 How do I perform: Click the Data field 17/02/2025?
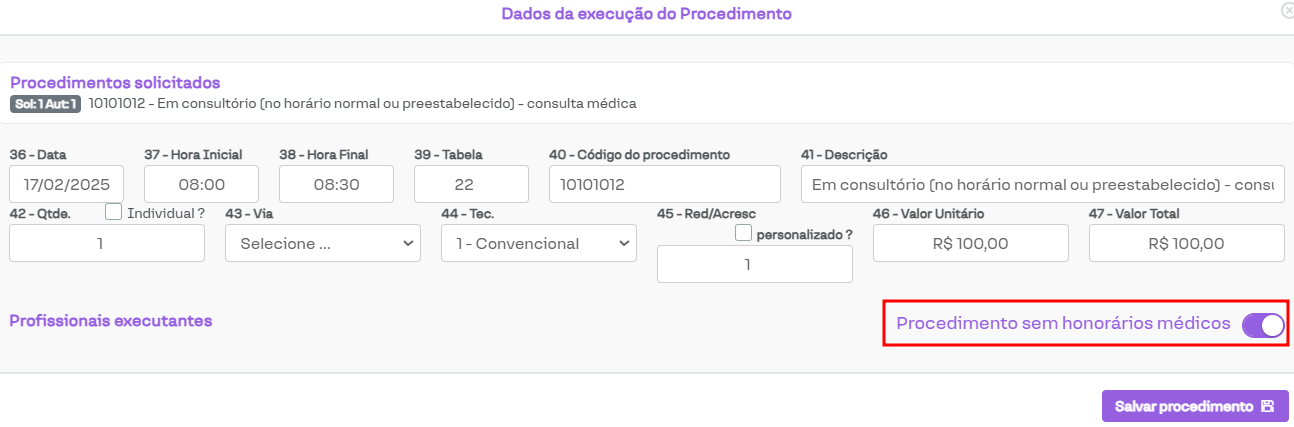pos(67,185)
